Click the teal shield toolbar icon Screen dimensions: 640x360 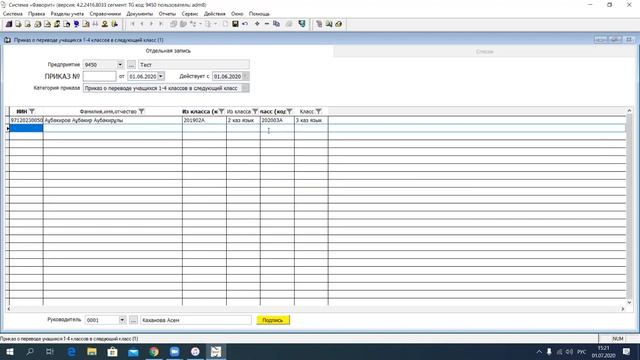coord(302,24)
